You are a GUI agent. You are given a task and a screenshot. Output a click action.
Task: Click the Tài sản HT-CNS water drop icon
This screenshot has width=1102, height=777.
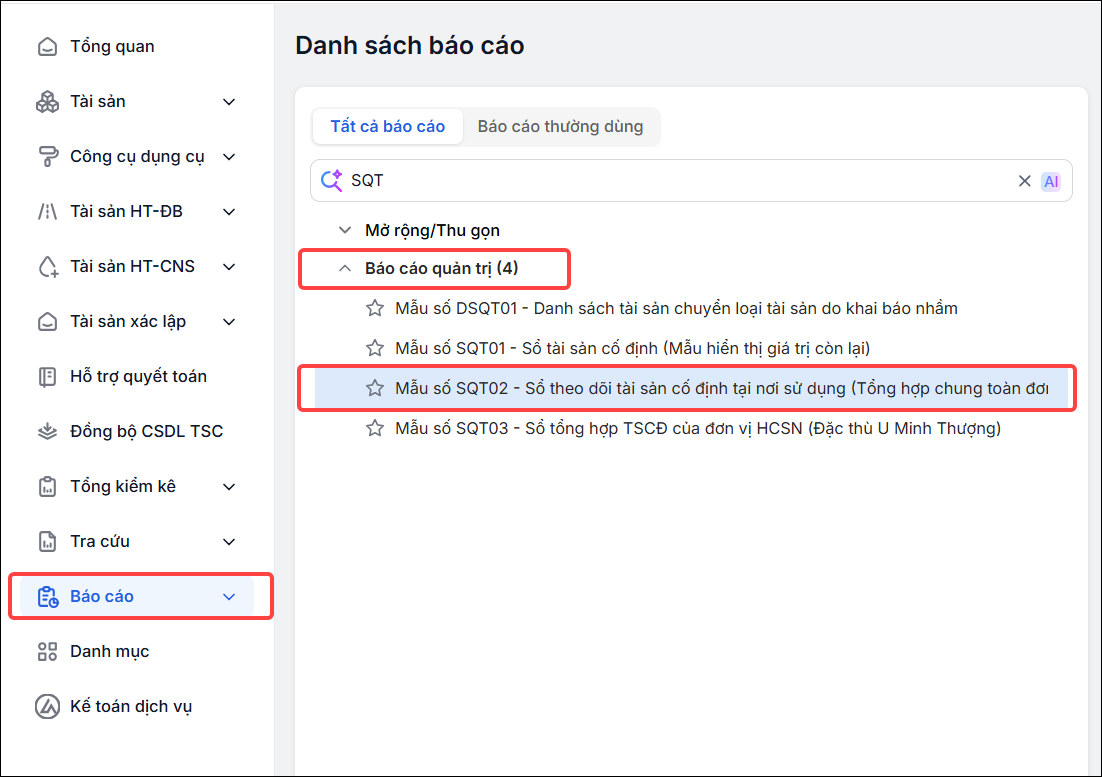coord(47,266)
